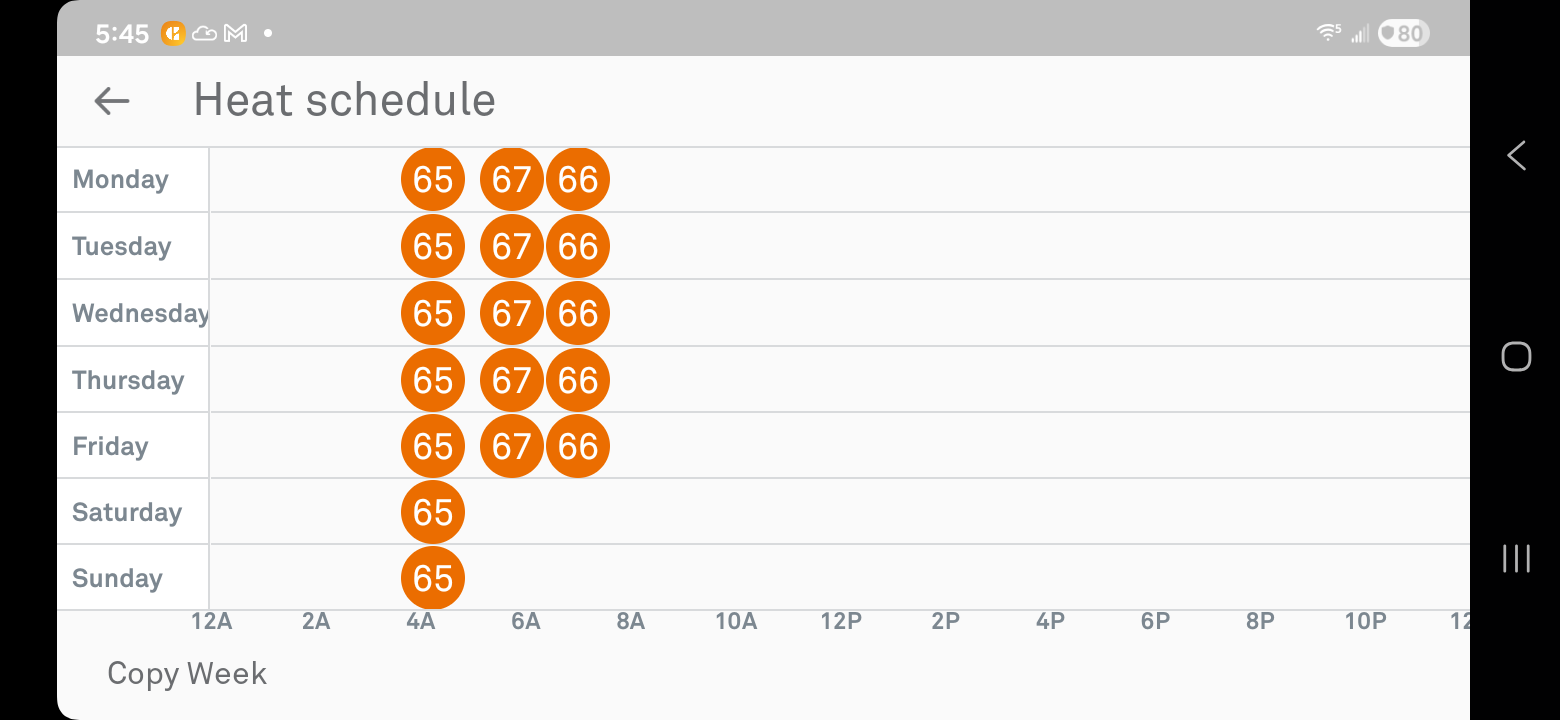Tap the back arrow beside Heat schedule
The height and width of the screenshot is (720, 1560).
click(112, 100)
